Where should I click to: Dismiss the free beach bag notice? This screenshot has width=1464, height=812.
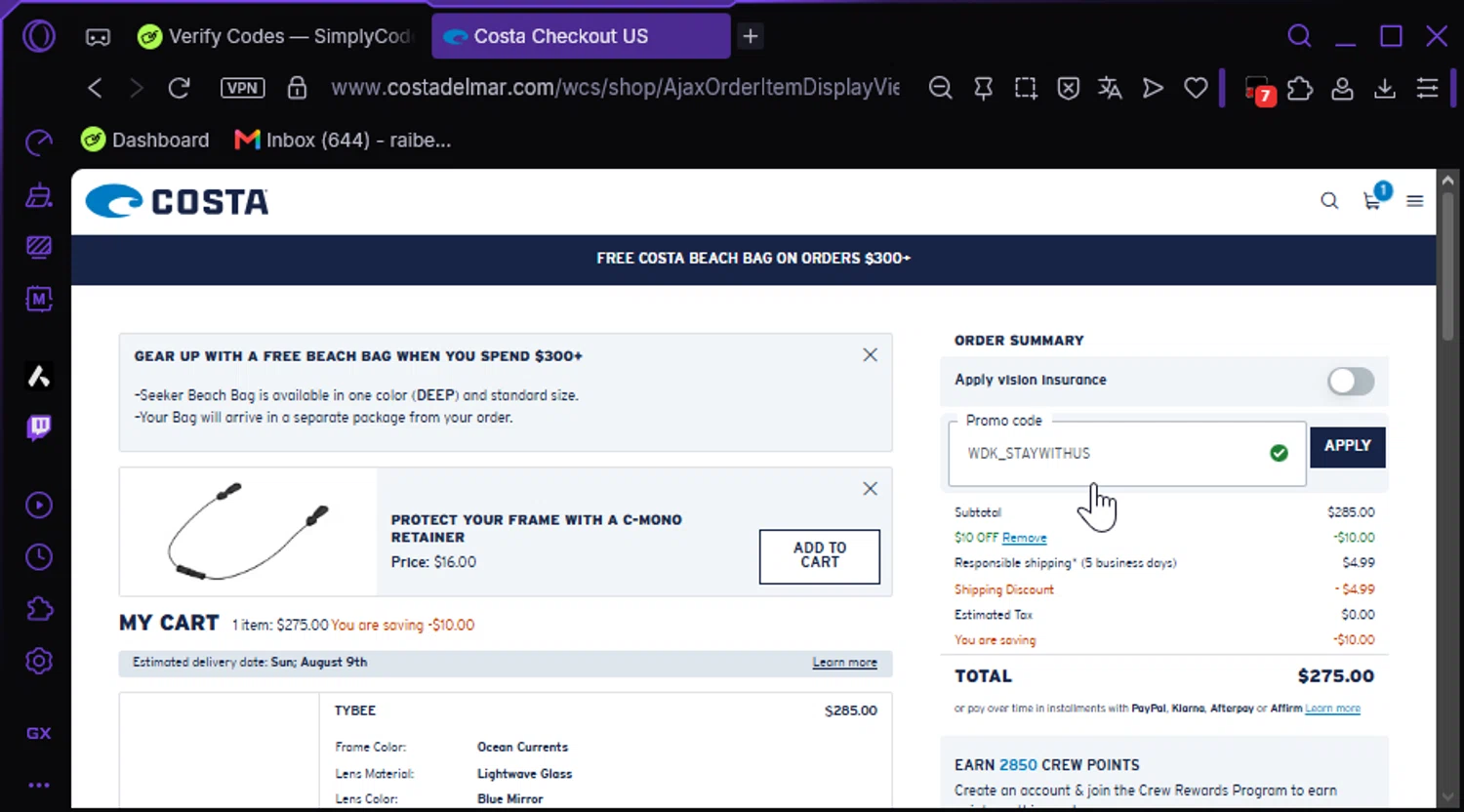[x=870, y=355]
